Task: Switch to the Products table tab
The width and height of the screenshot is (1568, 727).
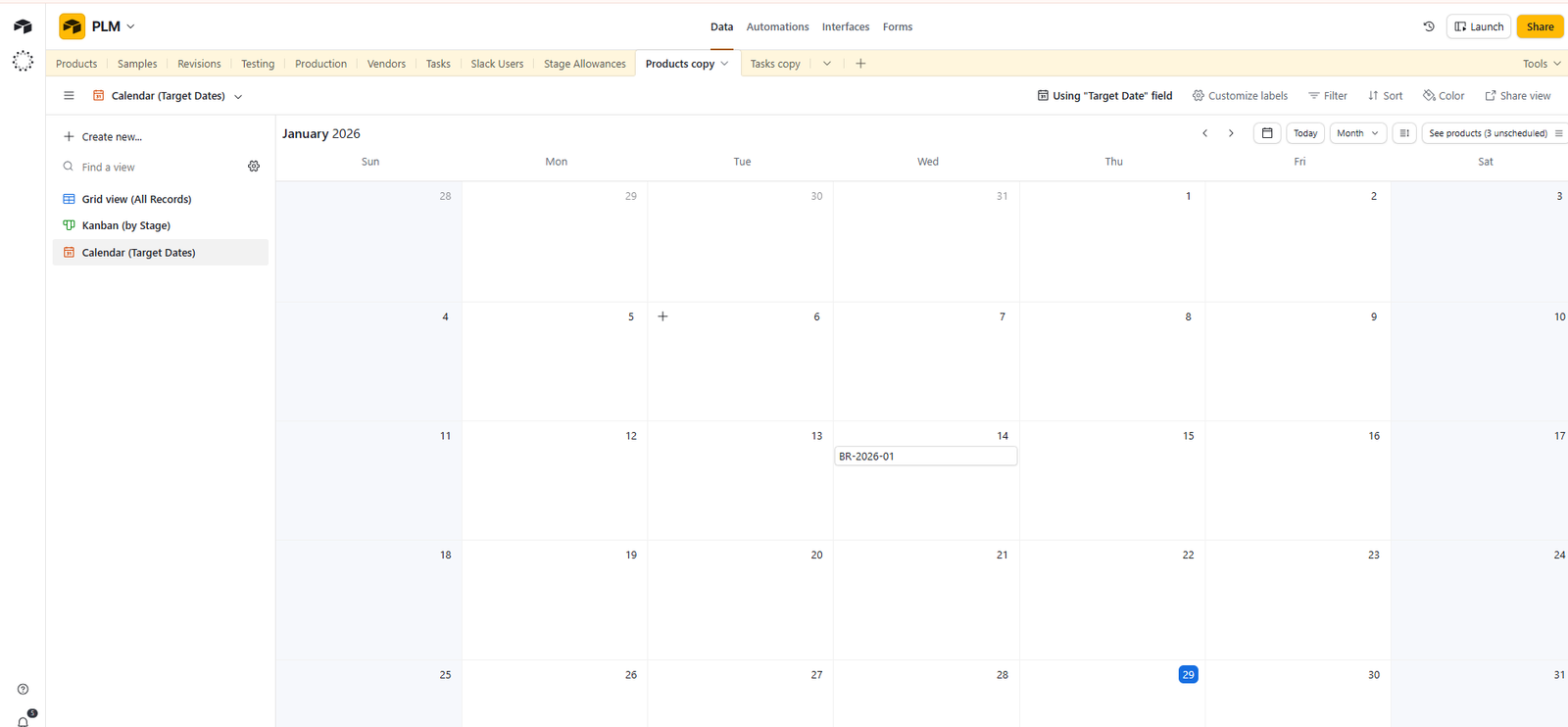Action: point(76,64)
